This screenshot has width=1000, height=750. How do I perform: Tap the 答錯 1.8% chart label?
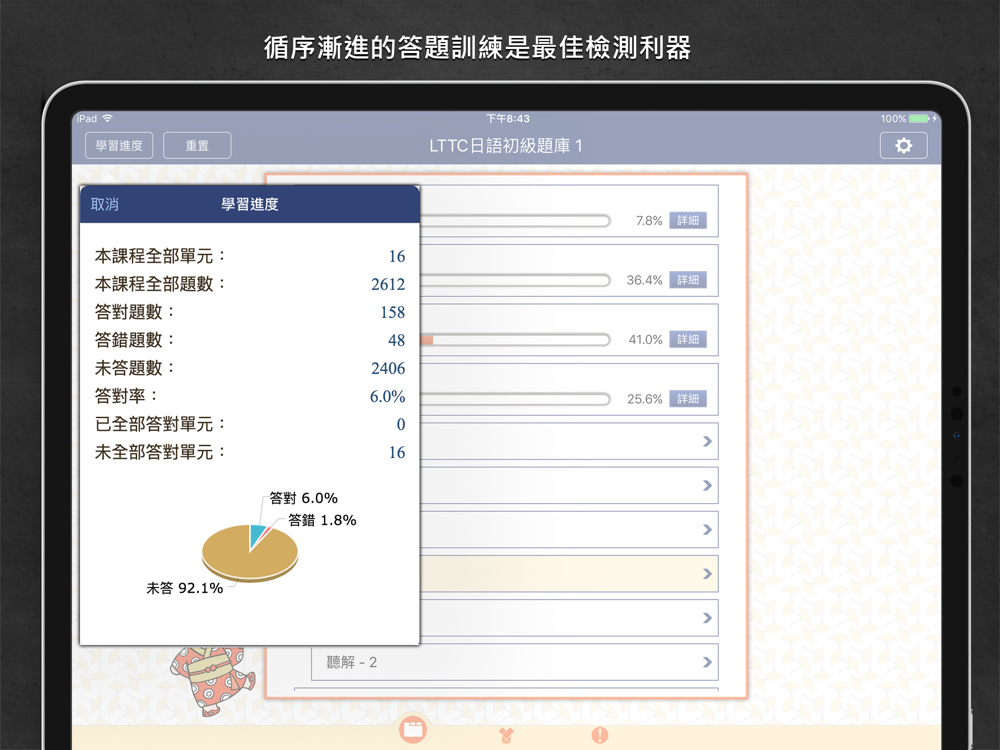(x=322, y=520)
